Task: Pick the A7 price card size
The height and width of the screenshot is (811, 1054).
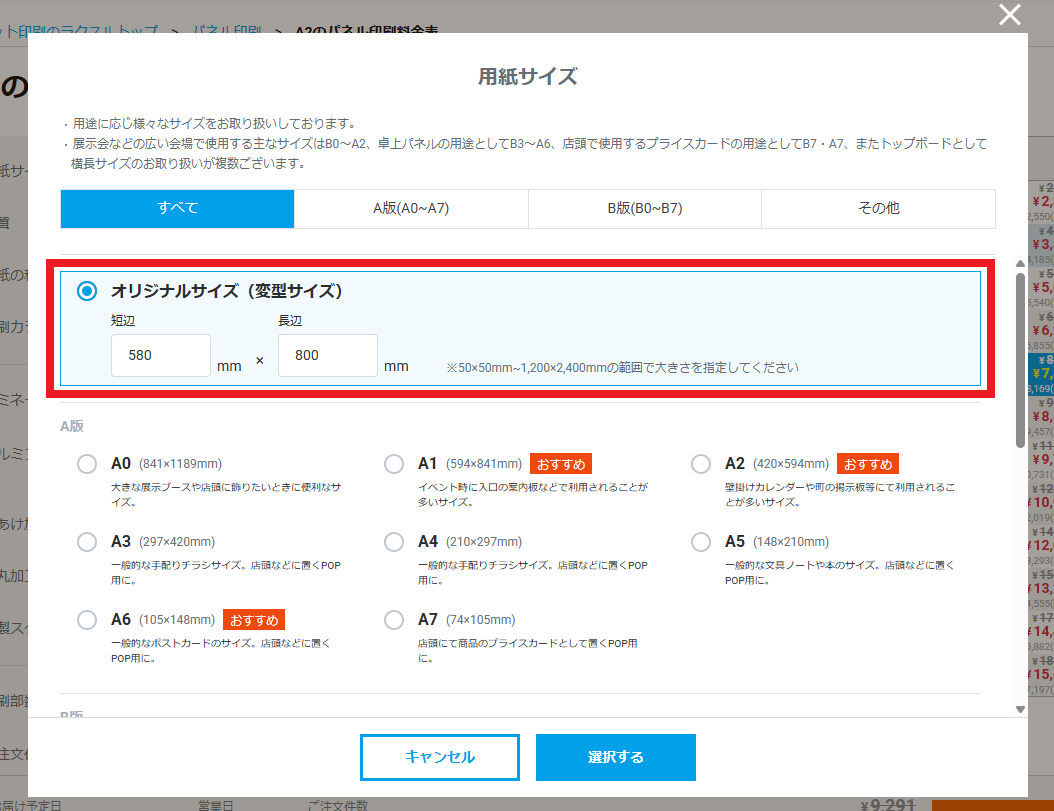Action: tap(394, 619)
